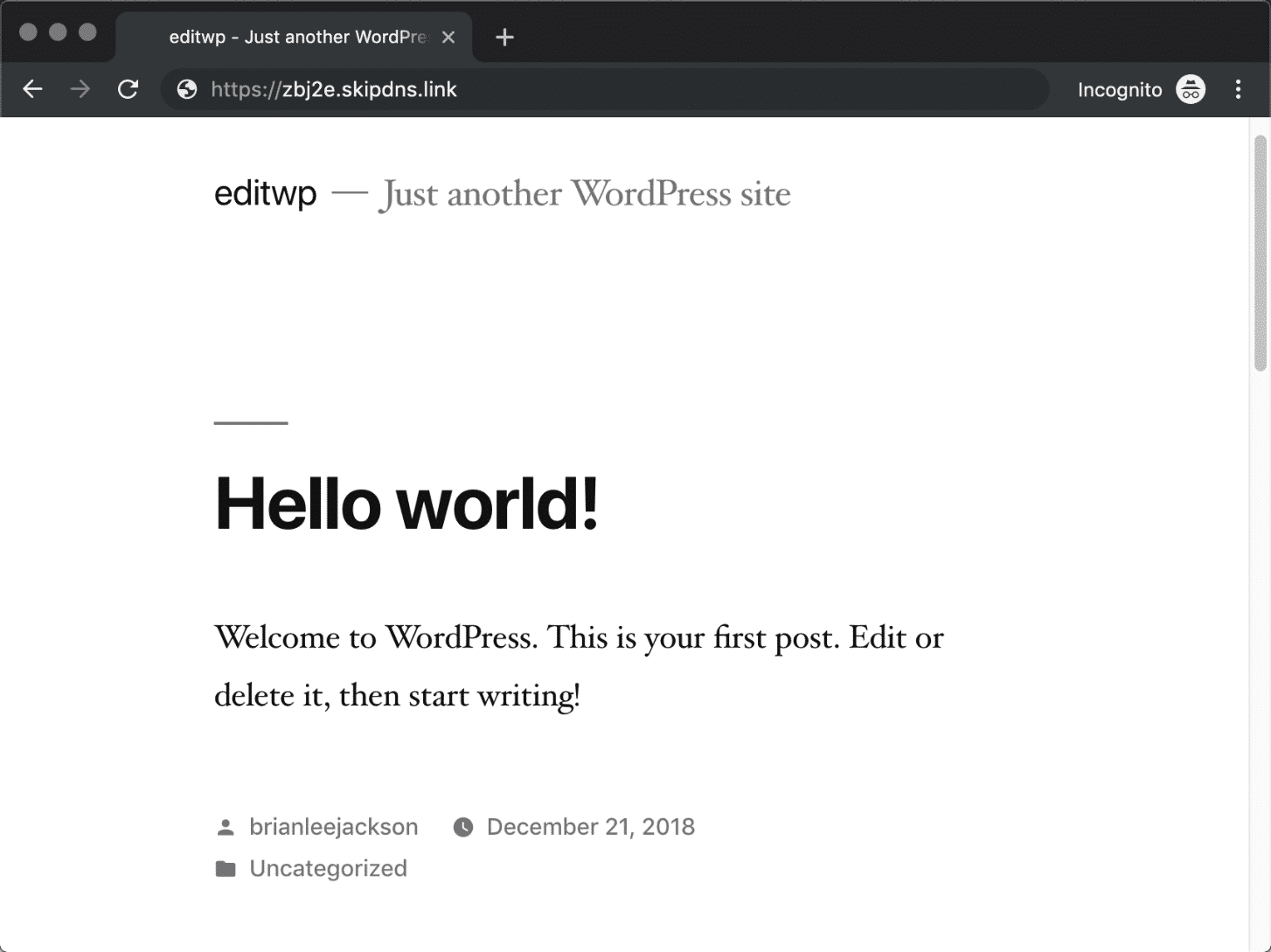Click the forward navigation arrow

[x=80, y=89]
